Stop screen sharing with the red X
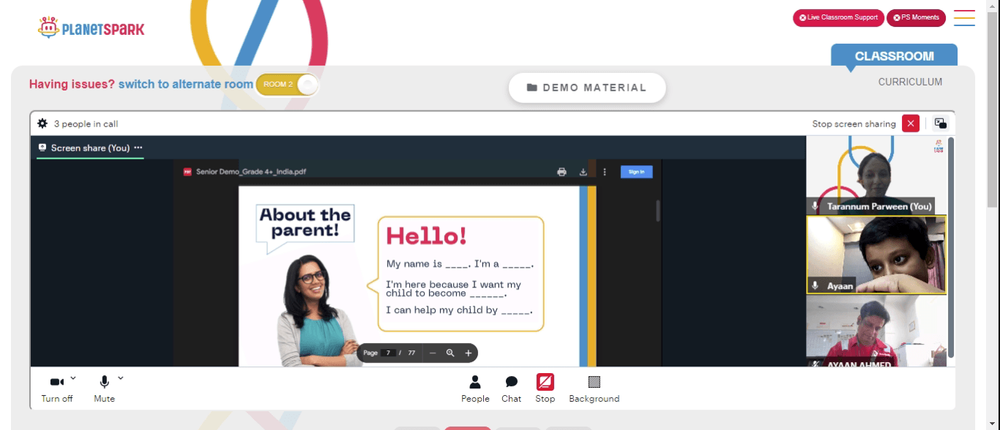This screenshot has width=1000, height=430. (911, 124)
